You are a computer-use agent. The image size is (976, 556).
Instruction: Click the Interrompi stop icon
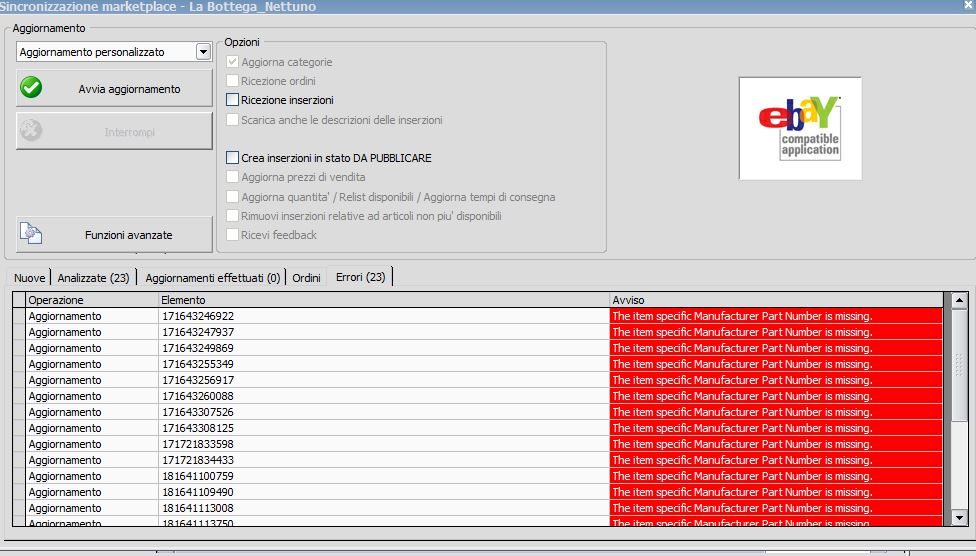(30, 131)
